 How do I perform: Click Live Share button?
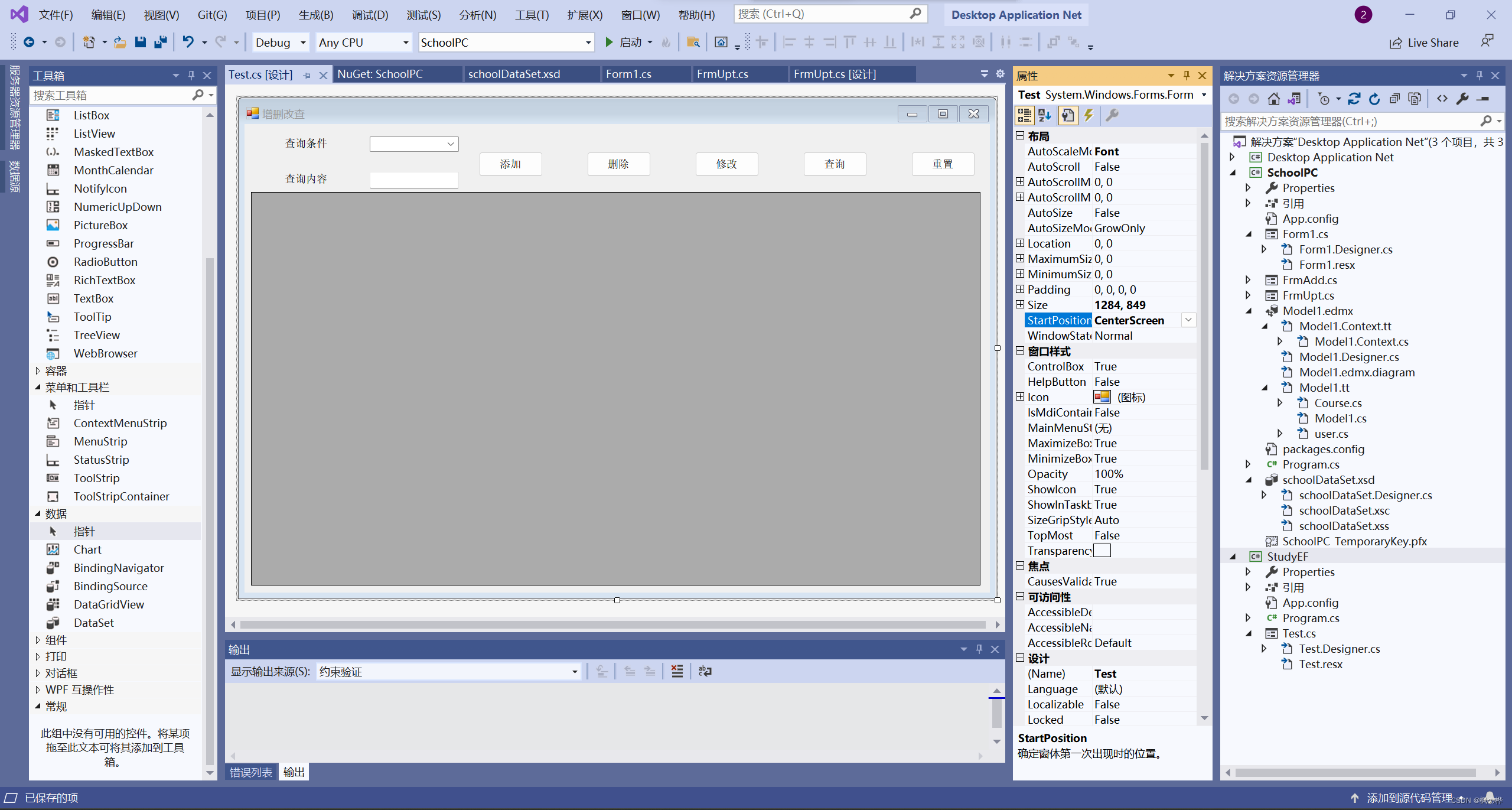point(1424,43)
